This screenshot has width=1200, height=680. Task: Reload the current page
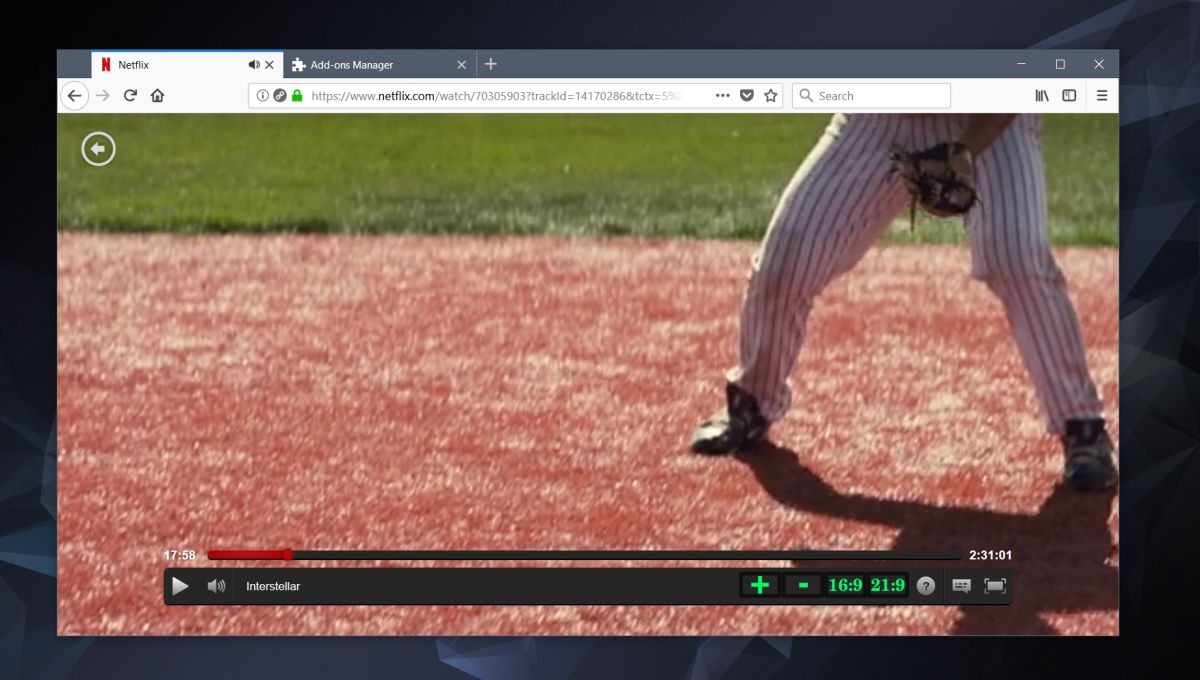(130, 96)
